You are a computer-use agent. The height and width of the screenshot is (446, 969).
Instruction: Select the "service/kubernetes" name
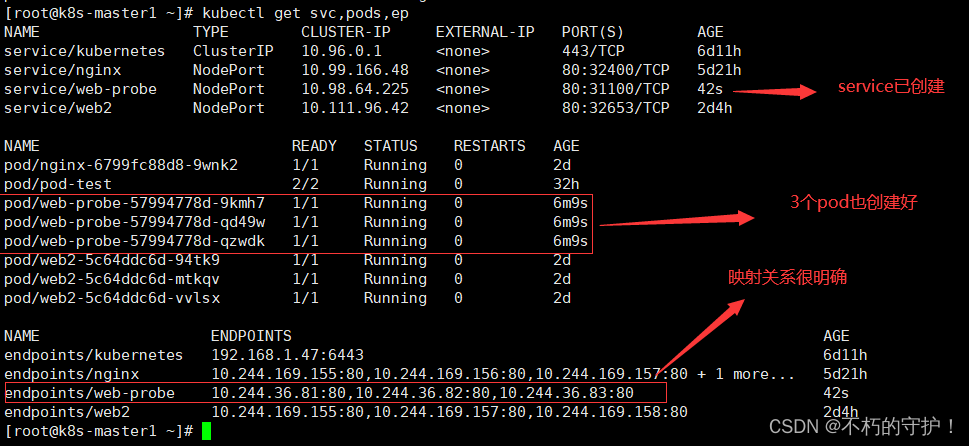(x=85, y=51)
